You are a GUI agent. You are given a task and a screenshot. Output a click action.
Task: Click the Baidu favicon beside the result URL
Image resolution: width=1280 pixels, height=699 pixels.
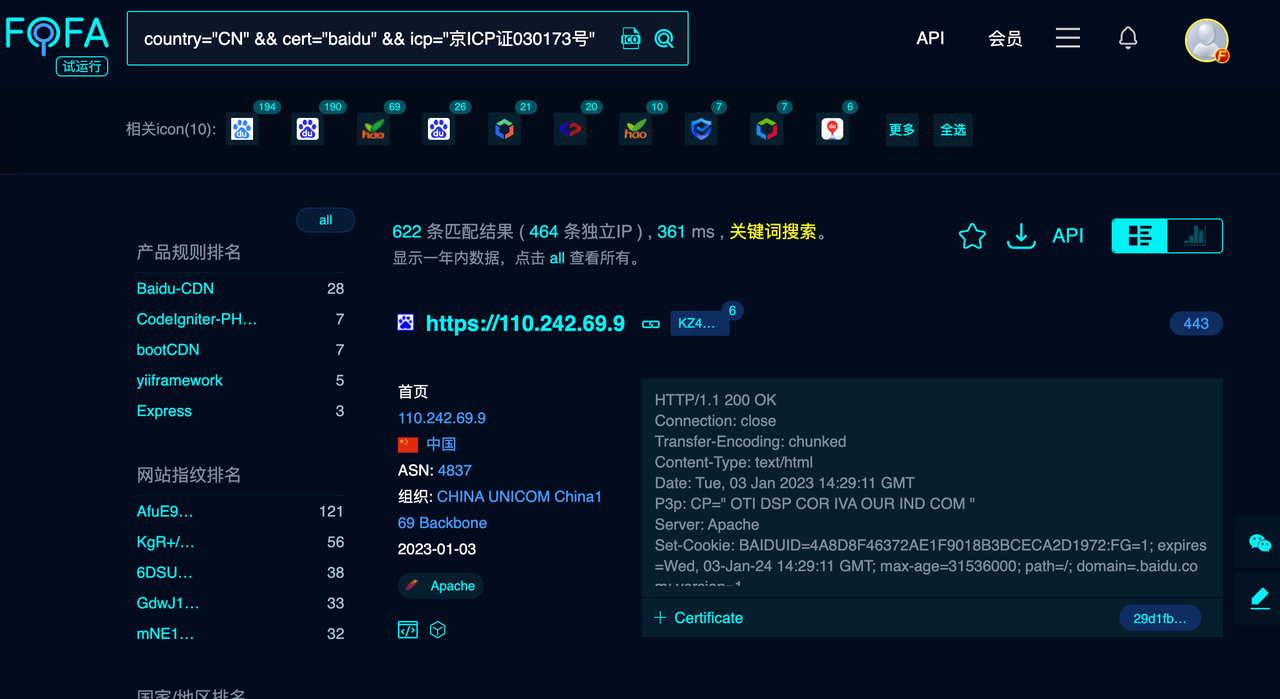click(406, 323)
